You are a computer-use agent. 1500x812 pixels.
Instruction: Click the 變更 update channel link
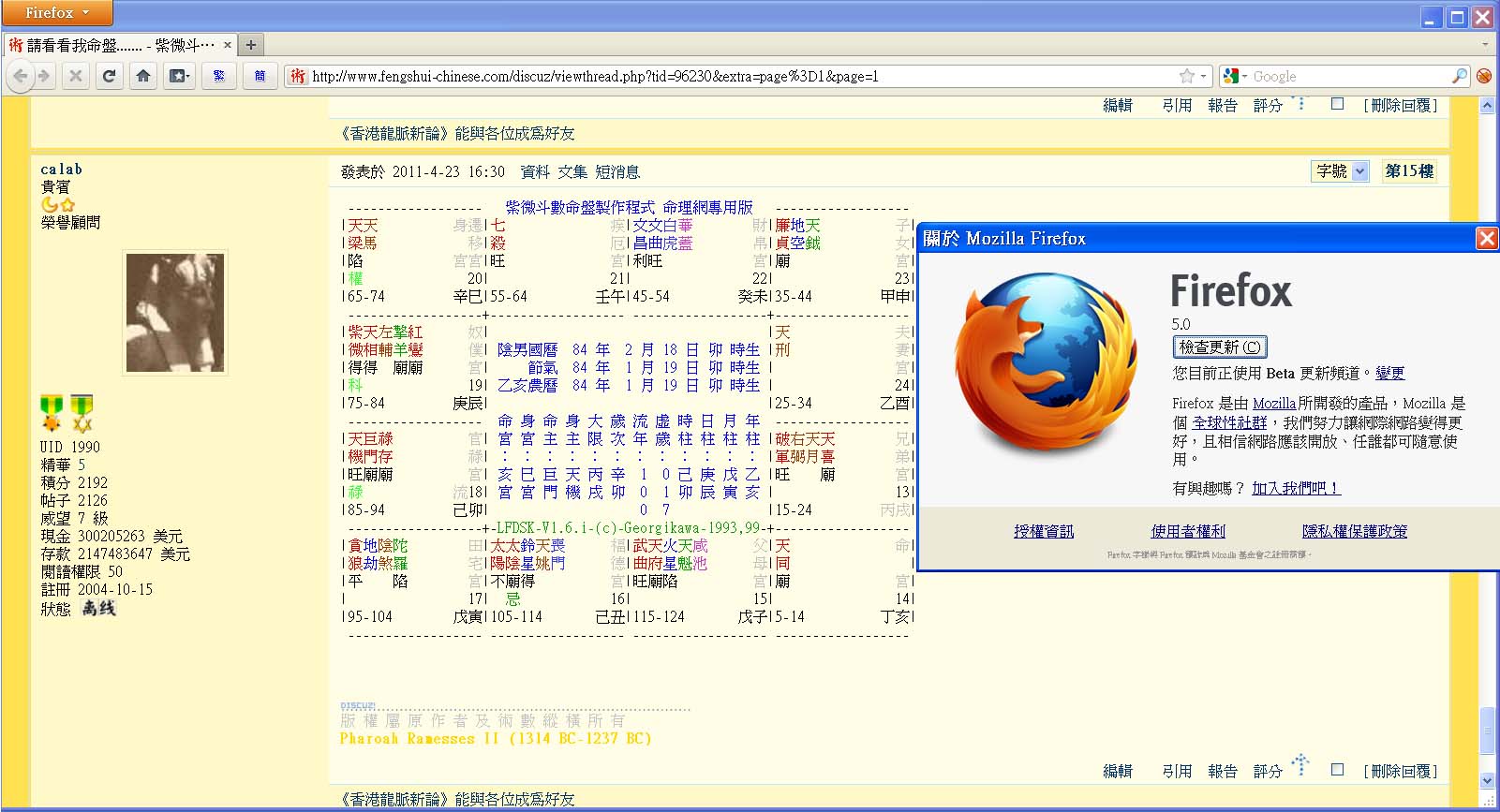coord(1390,373)
